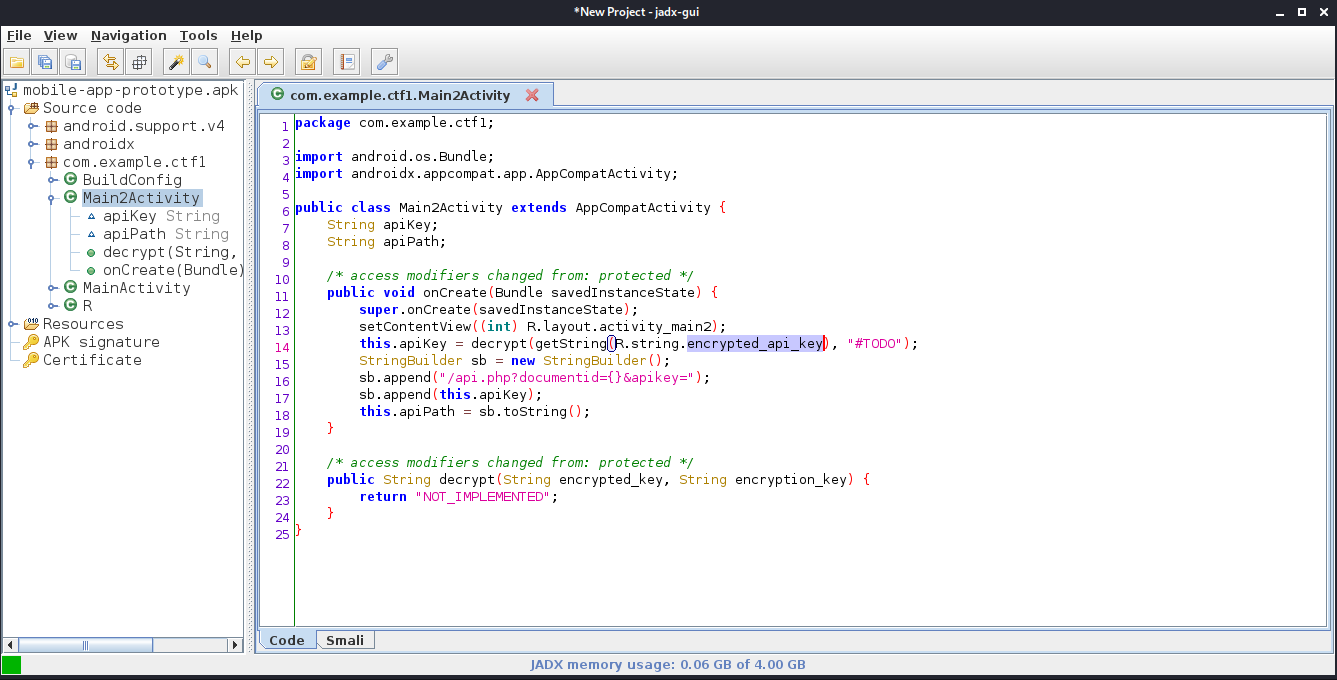This screenshot has width=1337, height=680.
Task: Click the Open file folder icon
Action: click(17, 62)
